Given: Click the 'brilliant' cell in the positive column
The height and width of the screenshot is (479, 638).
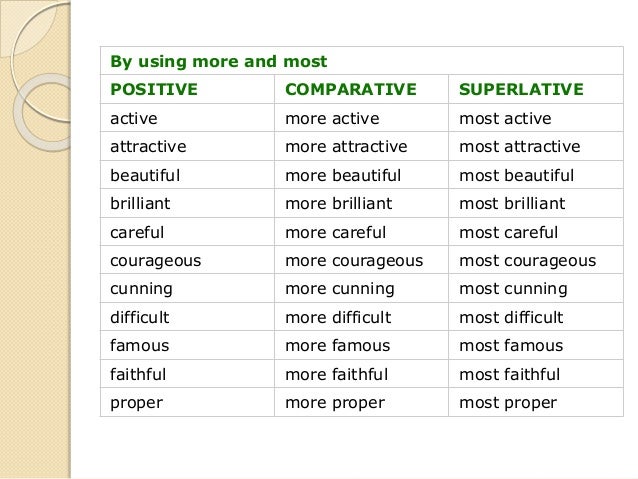Looking at the screenshot, I should pyautogui.click(x=140, y=204).
